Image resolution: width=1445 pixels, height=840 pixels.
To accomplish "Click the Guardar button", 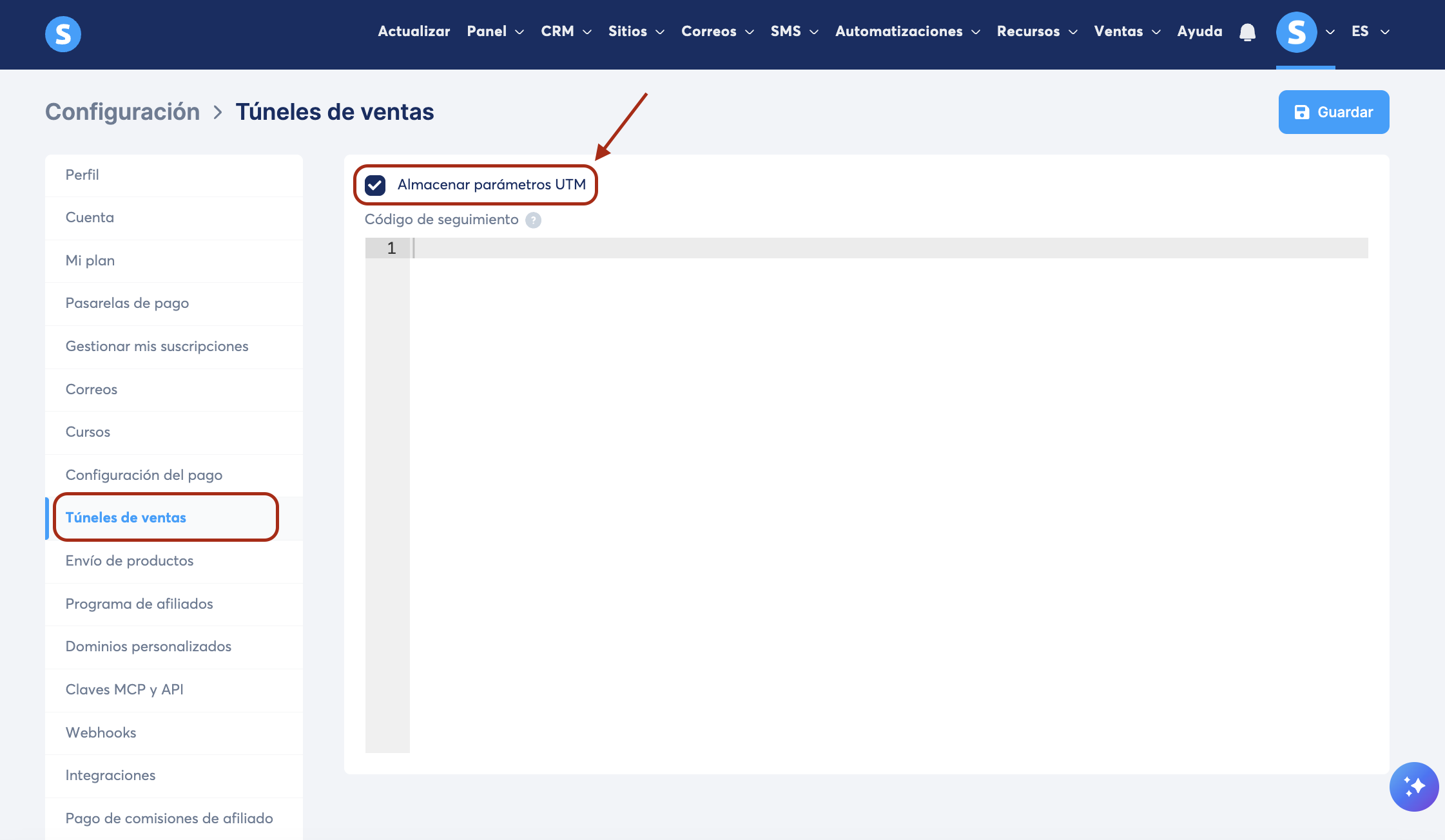I will [x=1333, y=112].
